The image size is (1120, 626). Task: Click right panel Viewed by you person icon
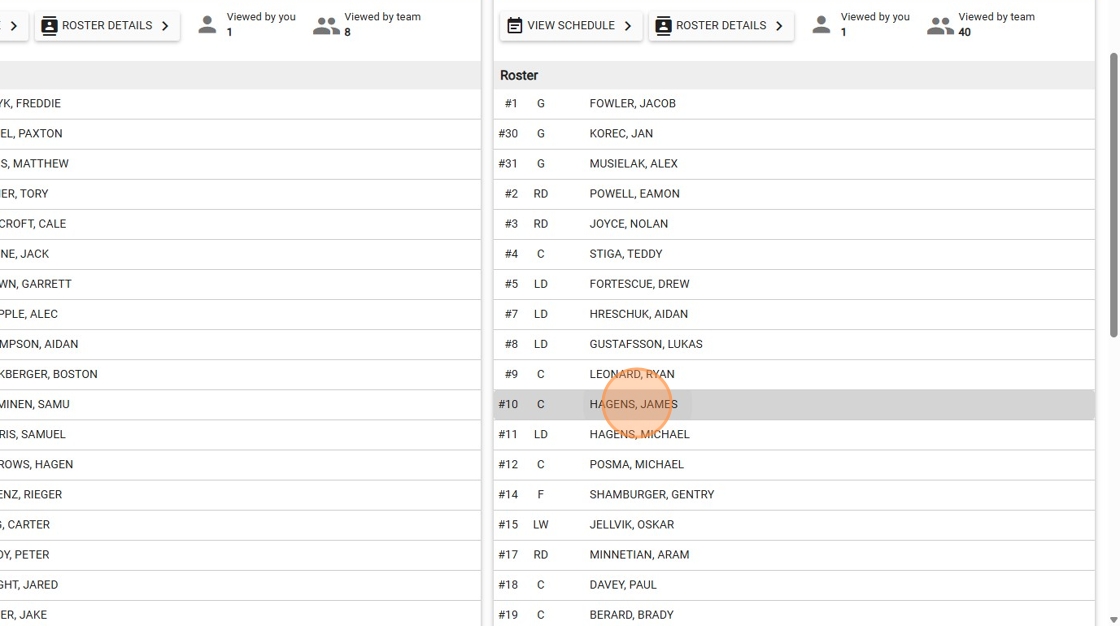[821, 26]
